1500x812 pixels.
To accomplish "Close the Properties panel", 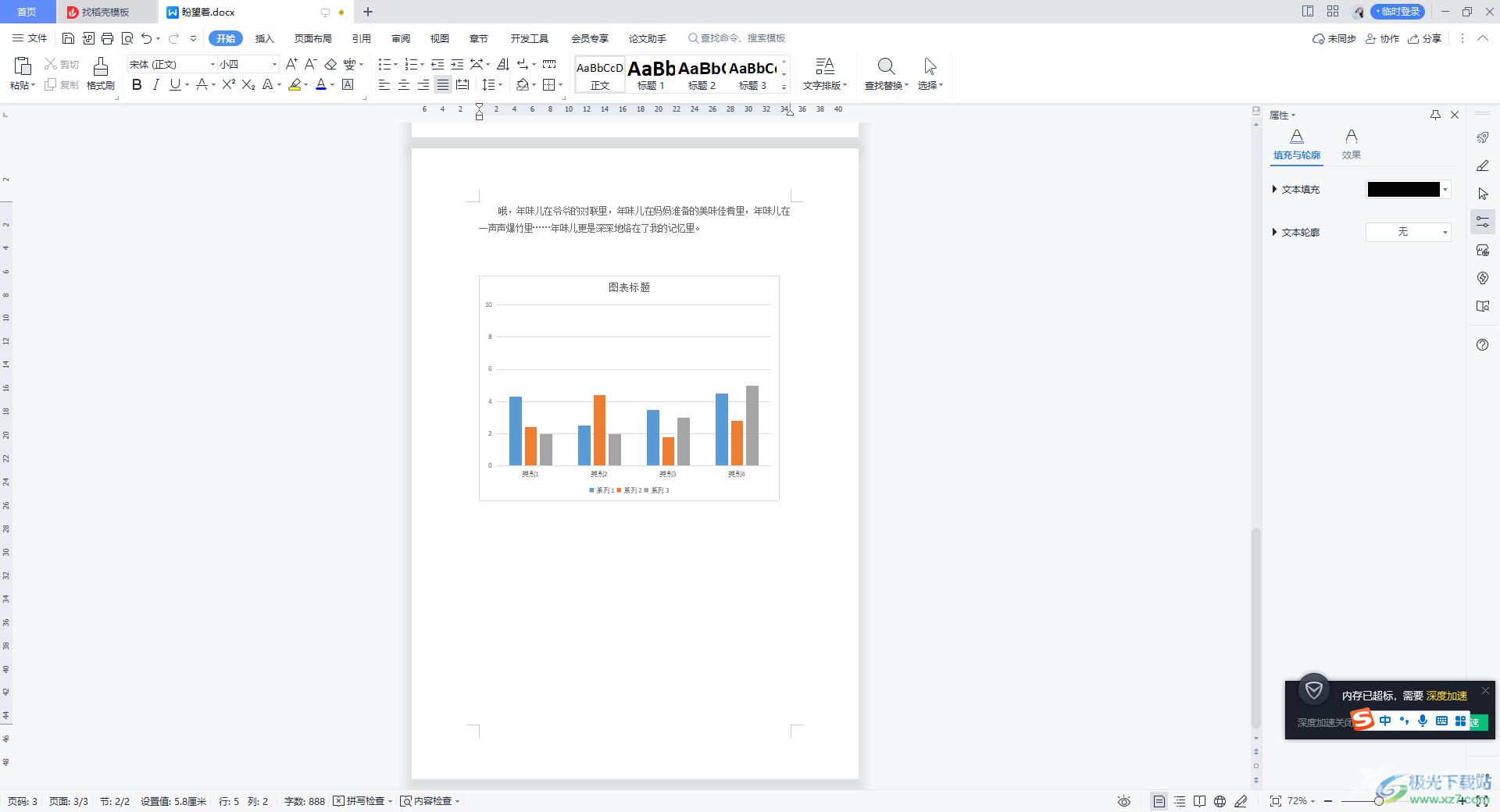I will 1455,115.
